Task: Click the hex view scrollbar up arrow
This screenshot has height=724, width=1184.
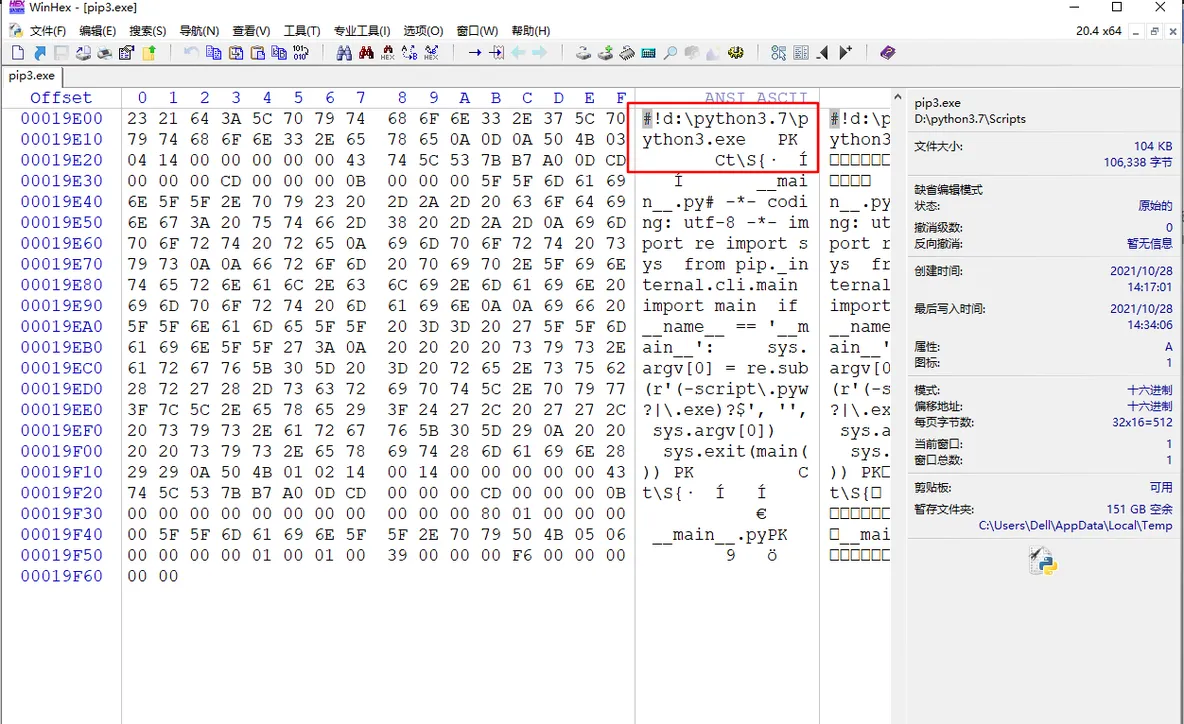Action: pyautogui.click(x=897, y=97)
